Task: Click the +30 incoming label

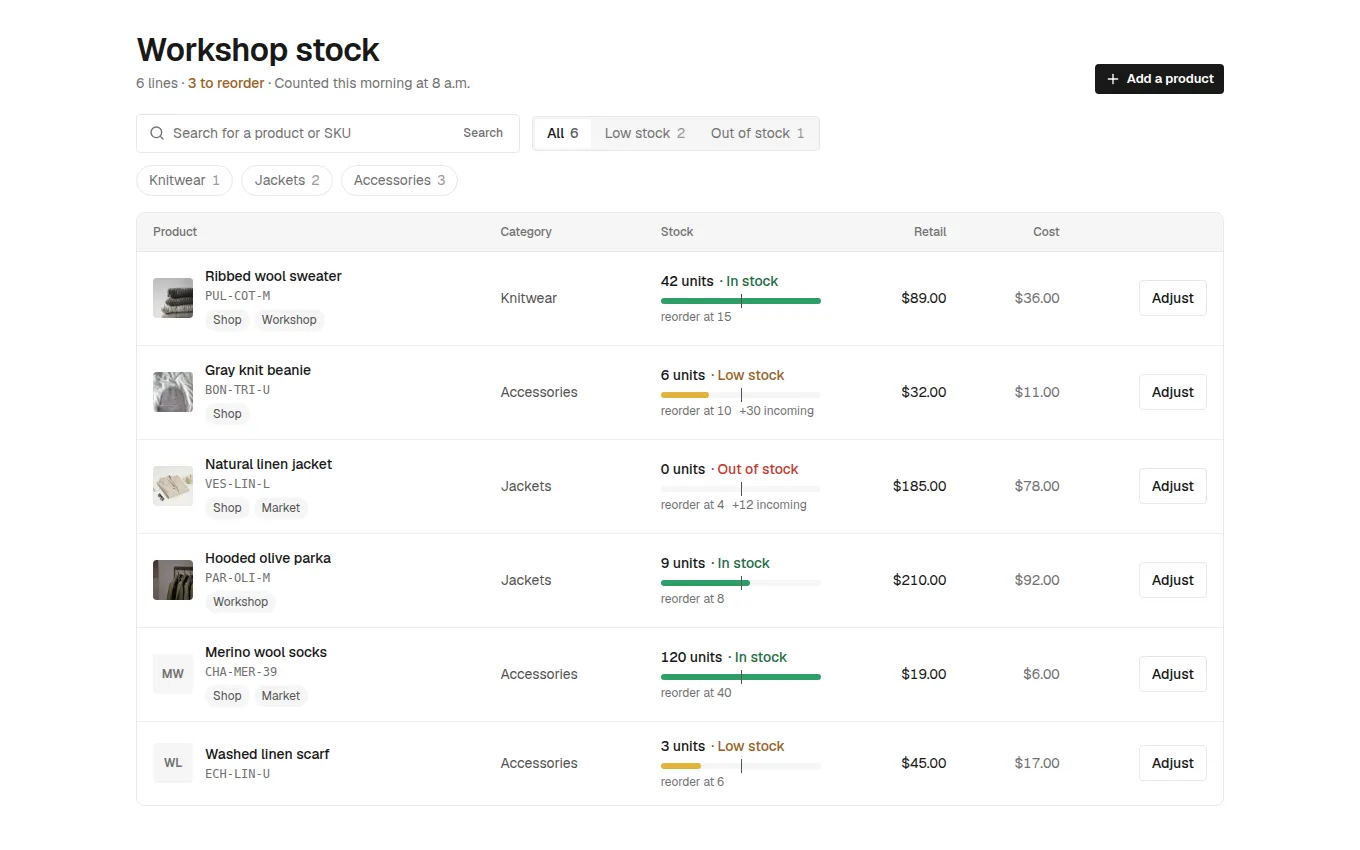Action: (776, 411)
